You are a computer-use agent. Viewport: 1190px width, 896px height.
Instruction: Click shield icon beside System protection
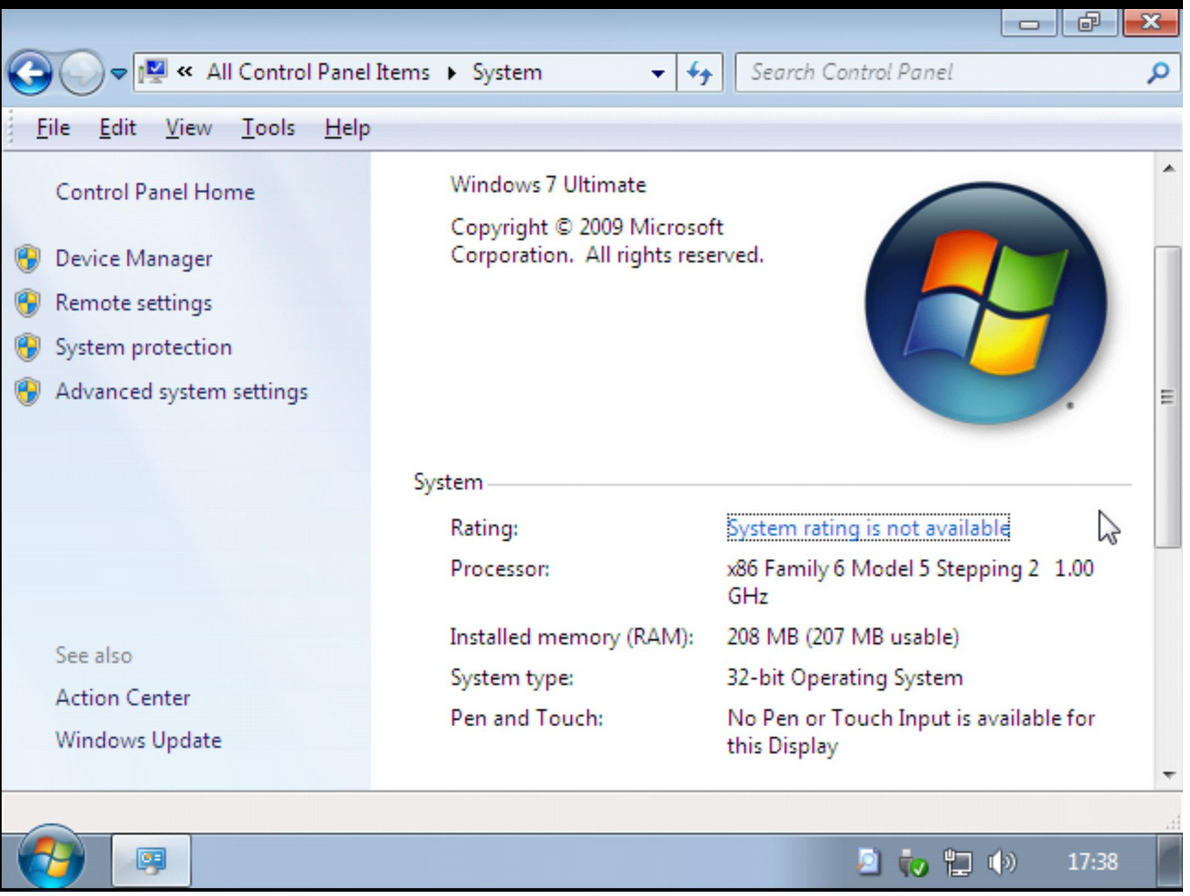point(28,347)
